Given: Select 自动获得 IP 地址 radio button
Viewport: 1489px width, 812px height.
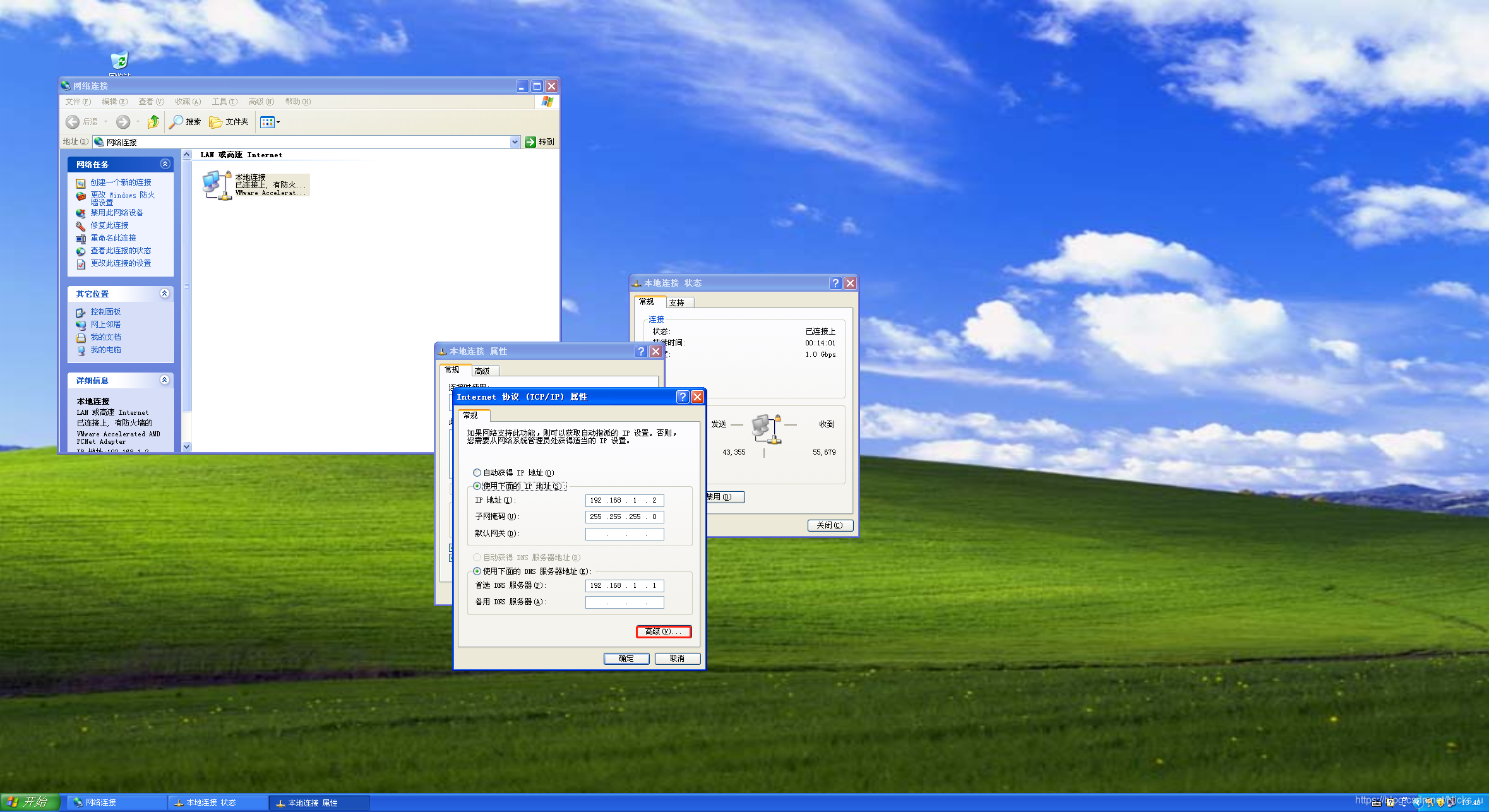Looking at the screenshot, I should (x=477, y=473).
